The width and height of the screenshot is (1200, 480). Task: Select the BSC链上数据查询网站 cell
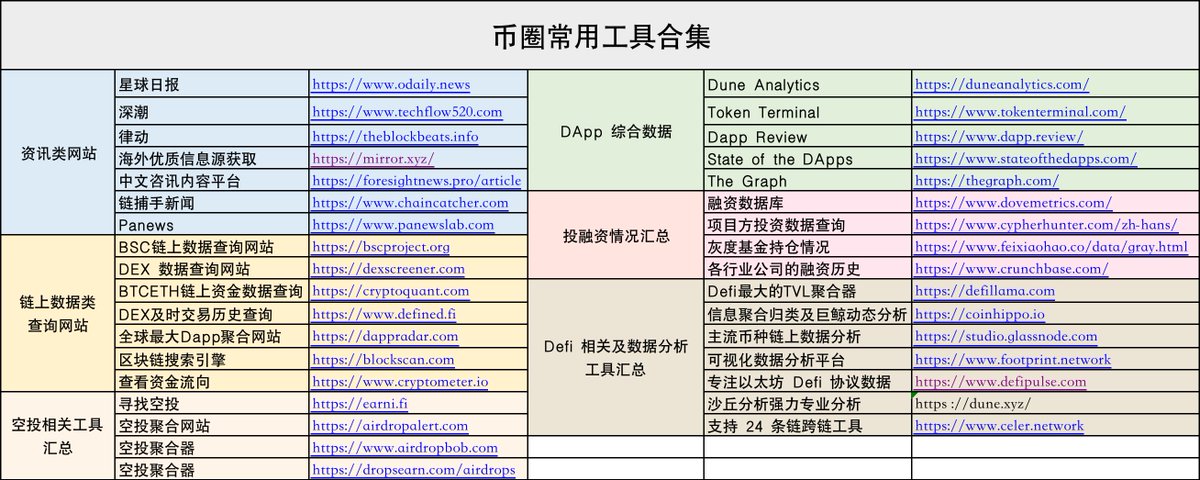(x=213, y=247)
